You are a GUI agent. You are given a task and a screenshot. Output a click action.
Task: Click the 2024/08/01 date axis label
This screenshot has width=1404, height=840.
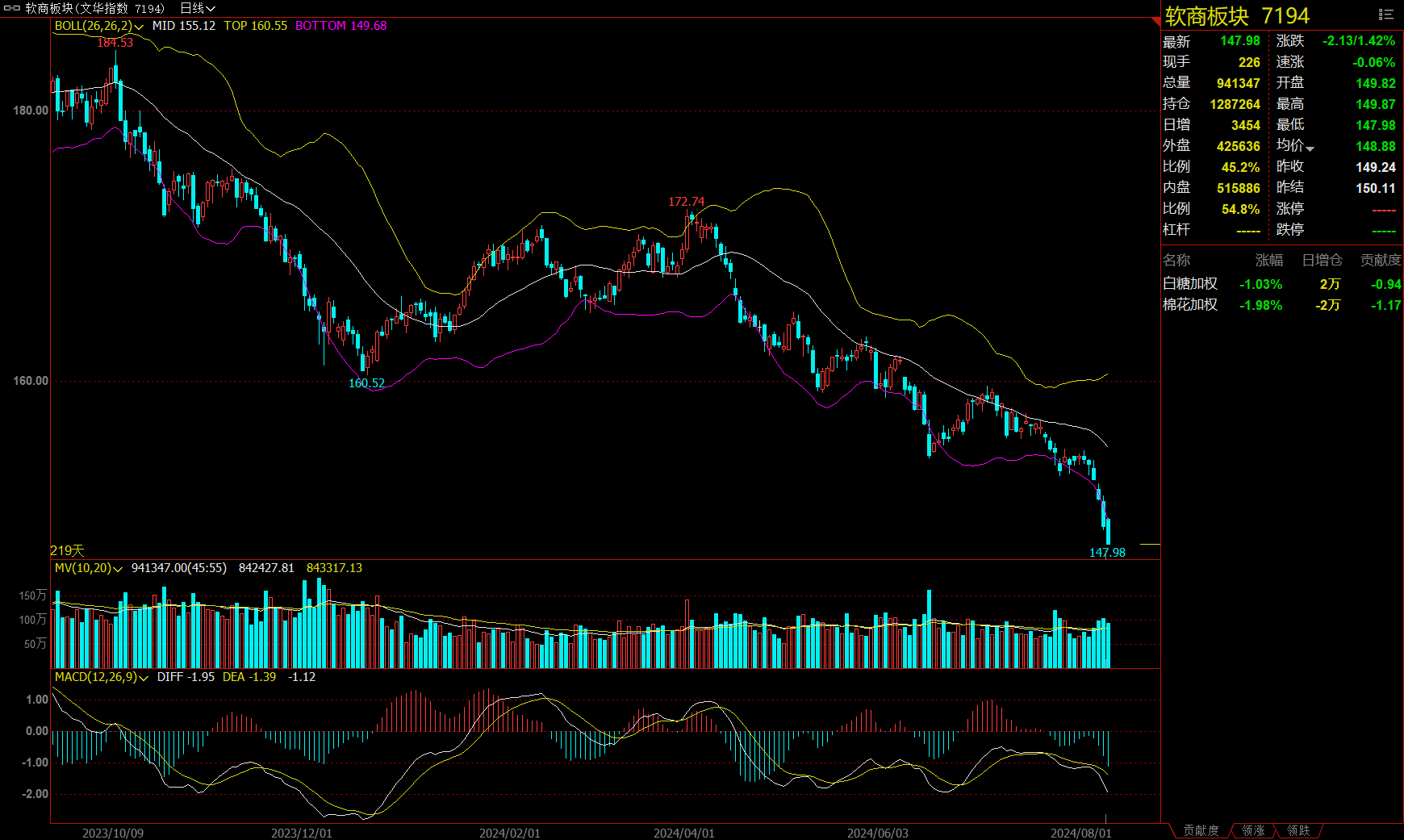[x=1080, y=833]
